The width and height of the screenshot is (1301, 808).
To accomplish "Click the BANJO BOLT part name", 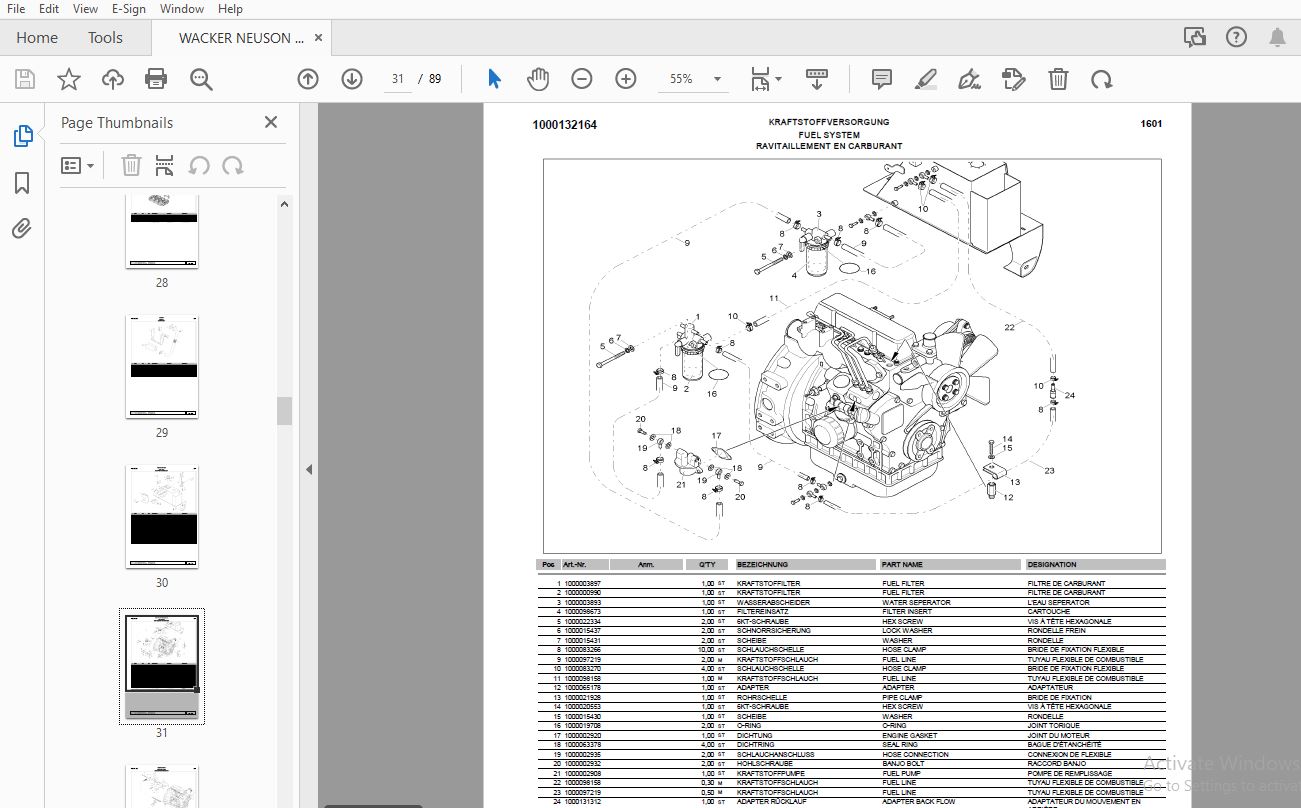I will [x=903, y=763].
